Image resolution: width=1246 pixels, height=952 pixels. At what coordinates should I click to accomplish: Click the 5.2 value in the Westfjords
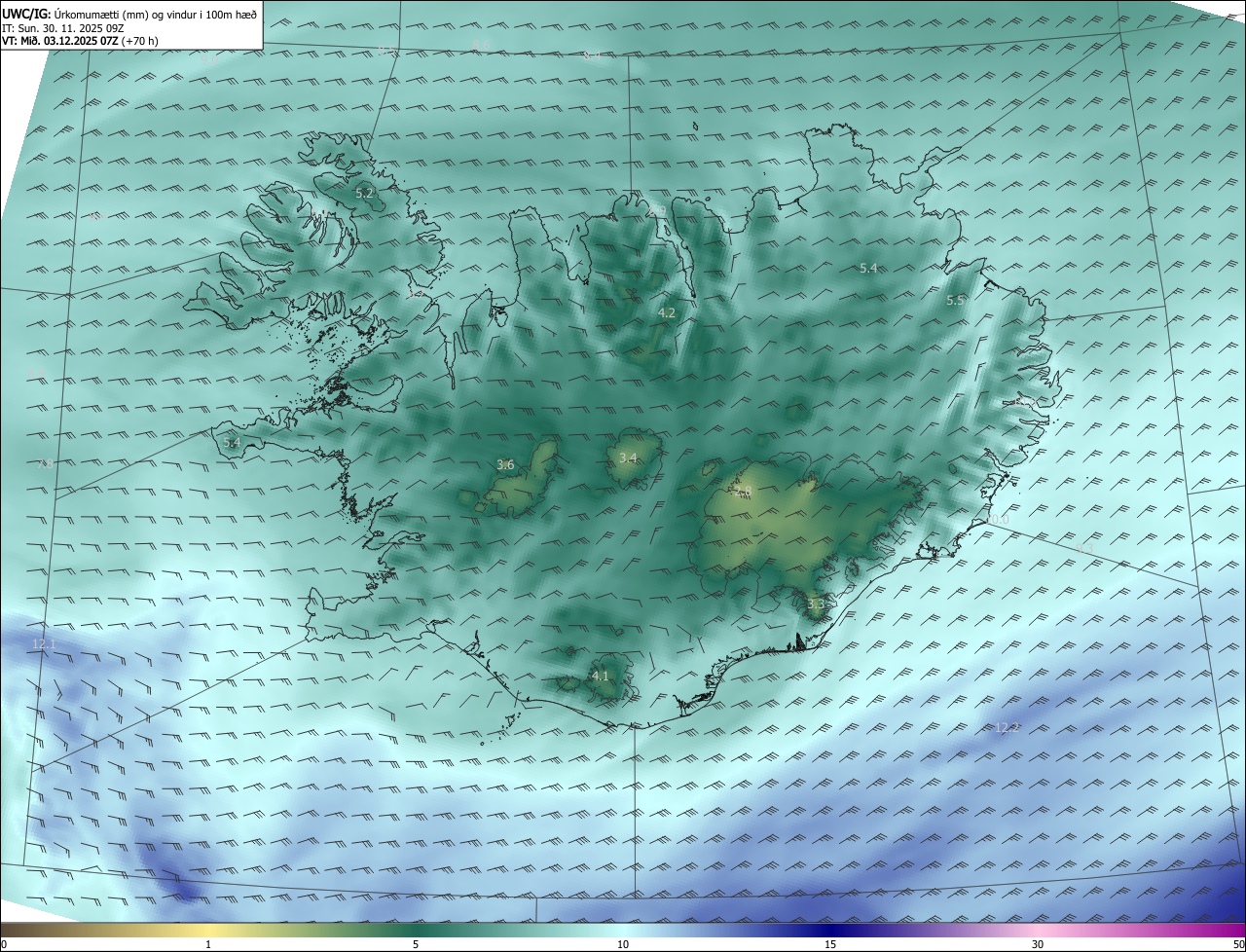364,194
